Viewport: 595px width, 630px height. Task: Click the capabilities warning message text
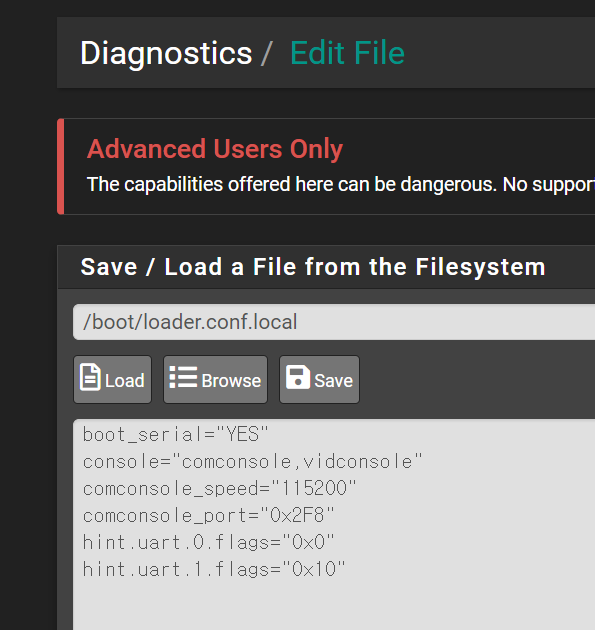tap(341, 185)
